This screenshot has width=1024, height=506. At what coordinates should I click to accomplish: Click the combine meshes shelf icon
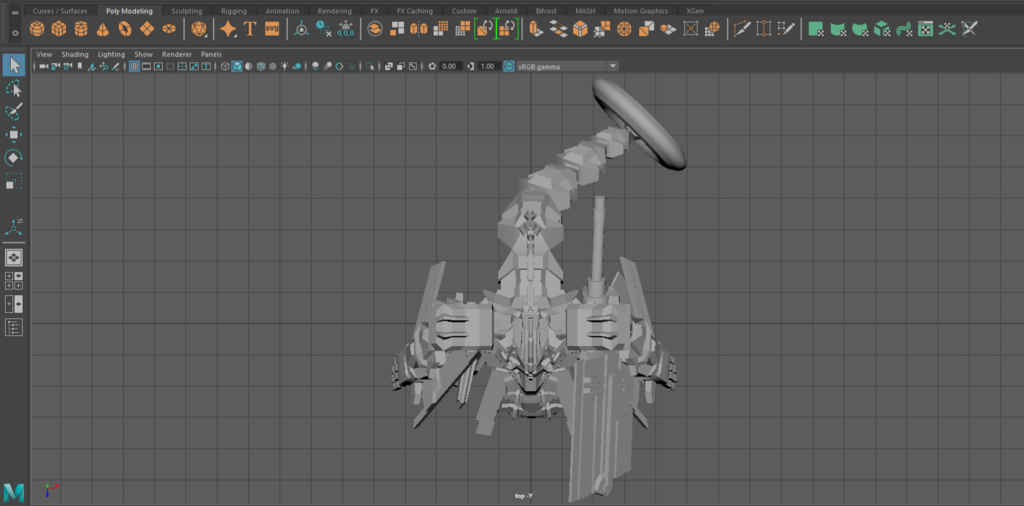(375, 29)
